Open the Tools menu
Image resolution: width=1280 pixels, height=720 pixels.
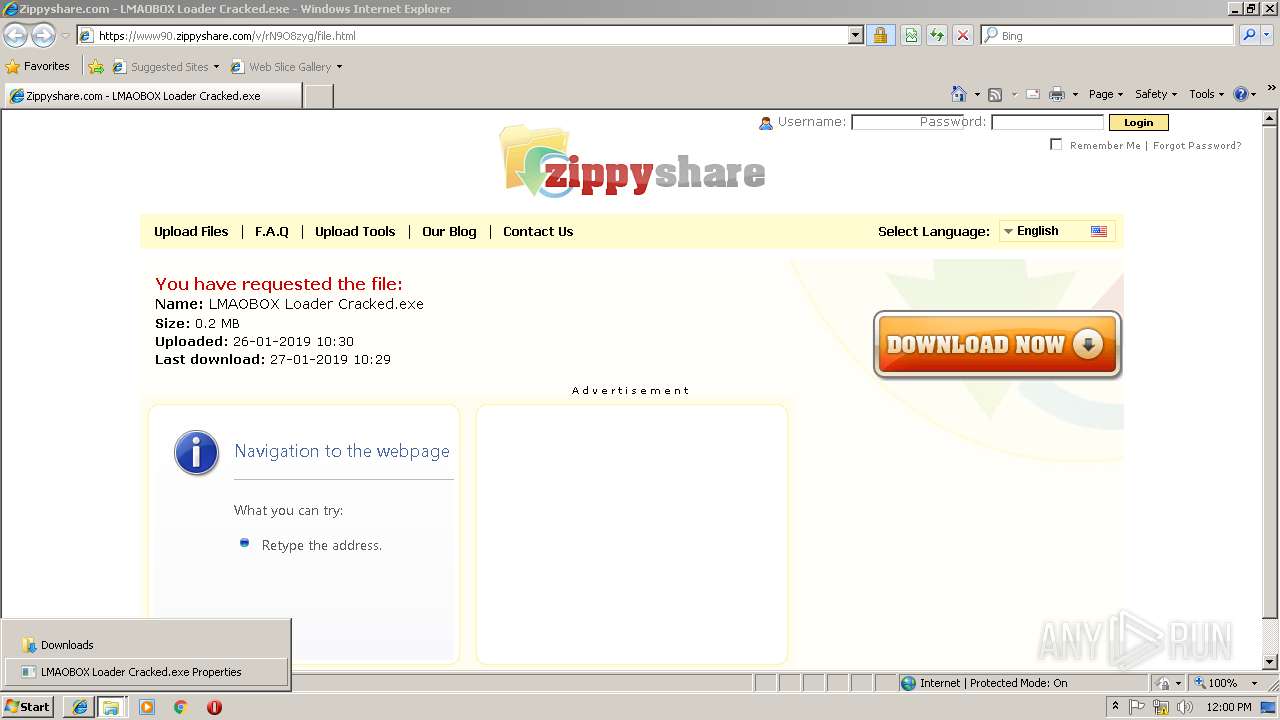1206,94
